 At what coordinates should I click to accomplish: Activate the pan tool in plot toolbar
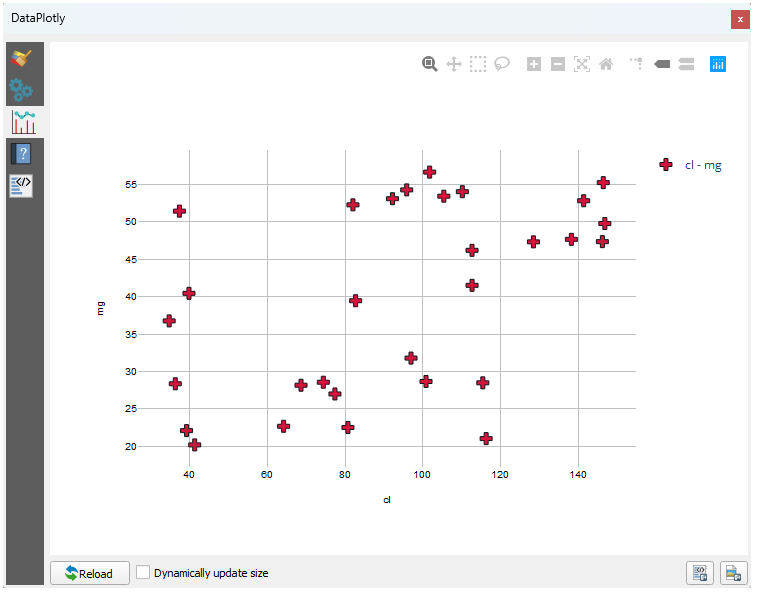(454, 64)
